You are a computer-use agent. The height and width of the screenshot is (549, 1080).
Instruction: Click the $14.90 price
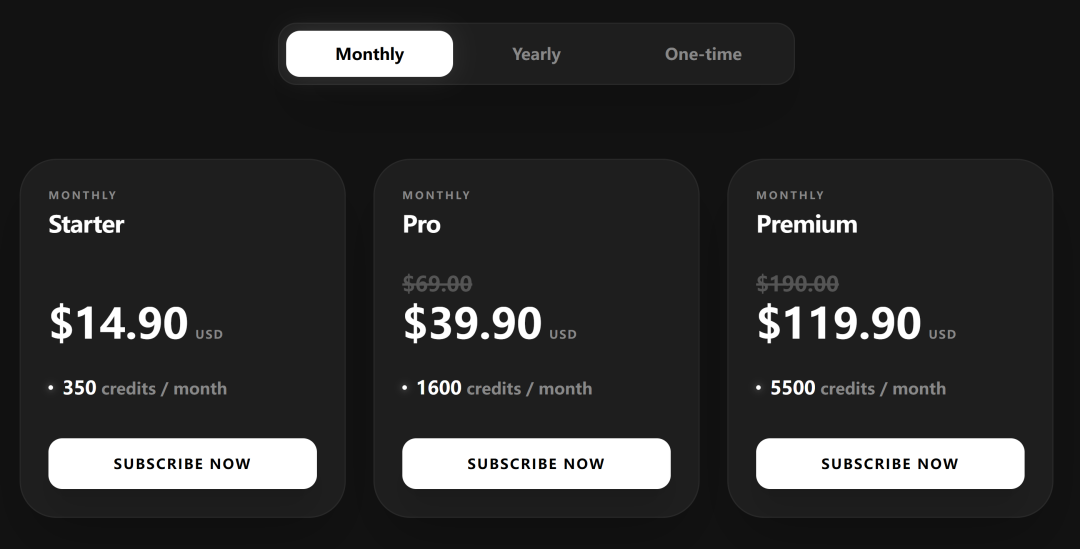pyautogui.click(x=118, y=323)
